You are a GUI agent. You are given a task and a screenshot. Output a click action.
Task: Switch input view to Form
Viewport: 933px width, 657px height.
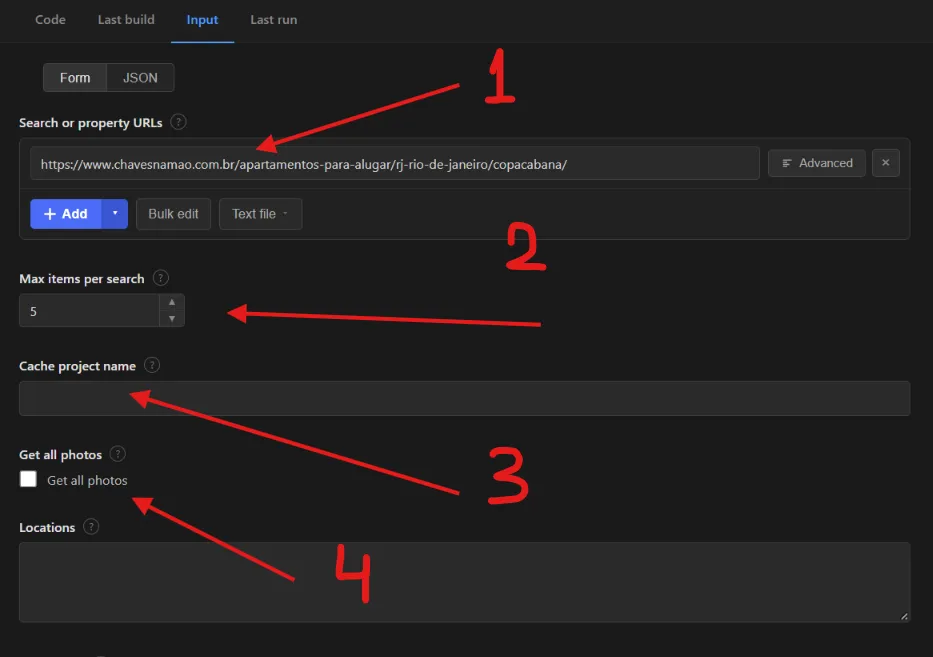75,78
